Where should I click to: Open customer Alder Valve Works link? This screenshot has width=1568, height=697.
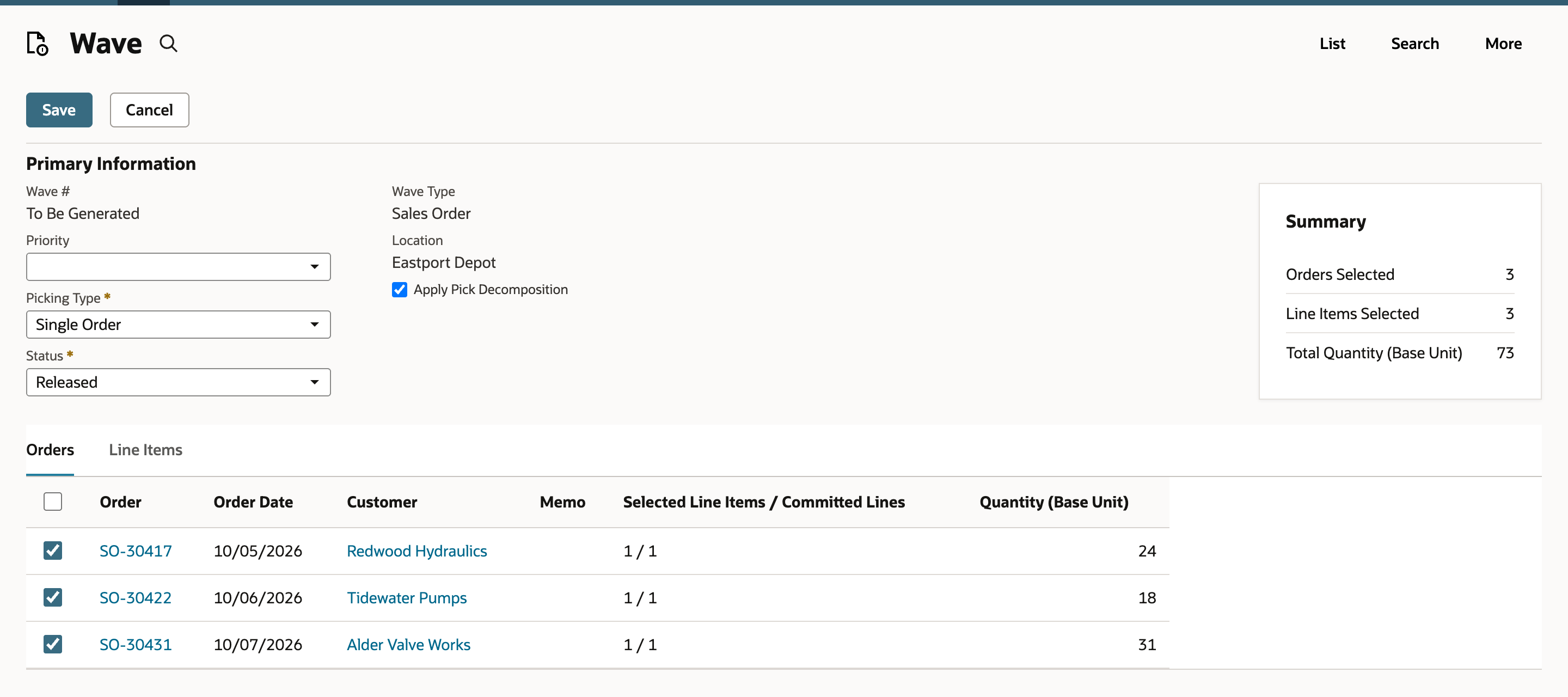(408, 645)
